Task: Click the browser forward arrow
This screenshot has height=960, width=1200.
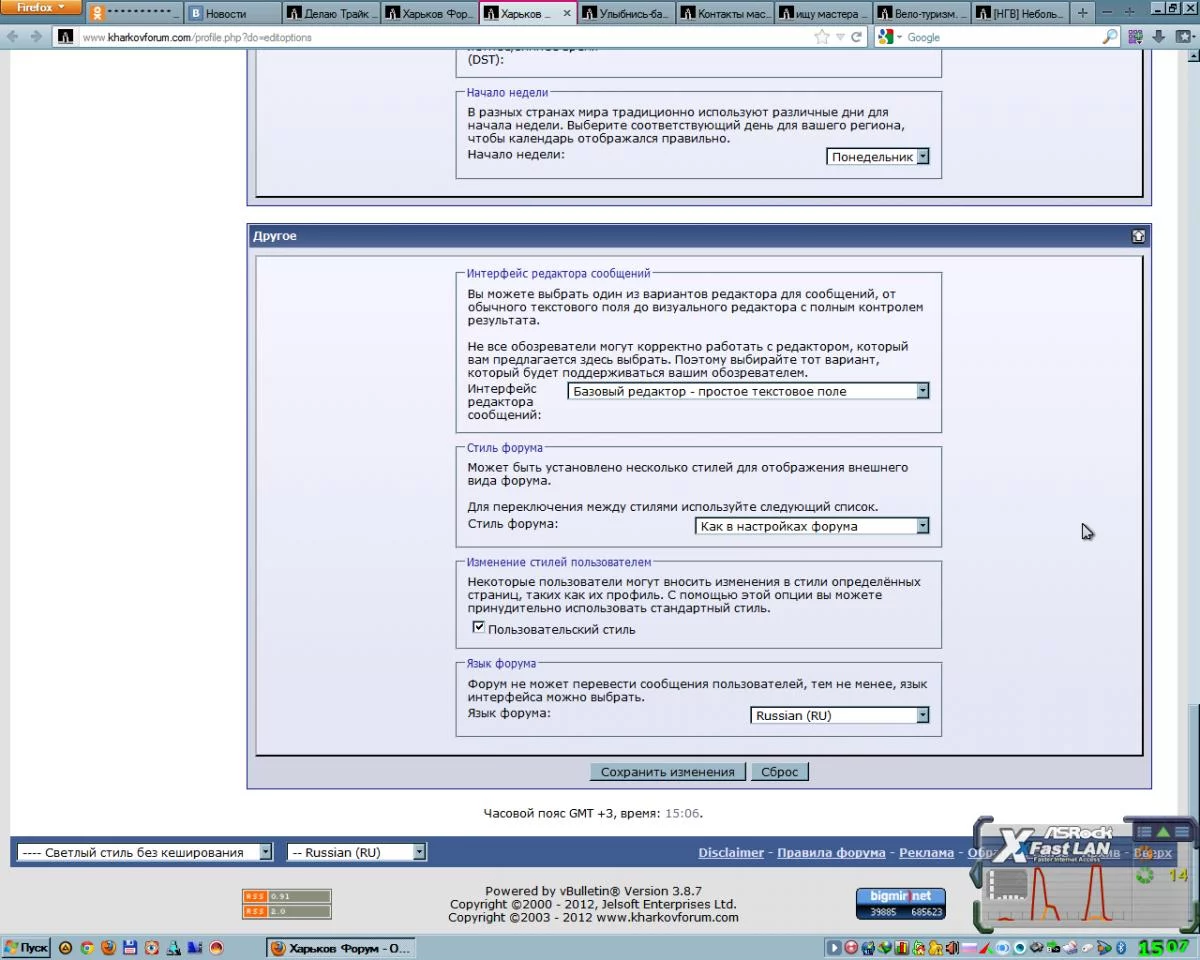Action: 36,37
